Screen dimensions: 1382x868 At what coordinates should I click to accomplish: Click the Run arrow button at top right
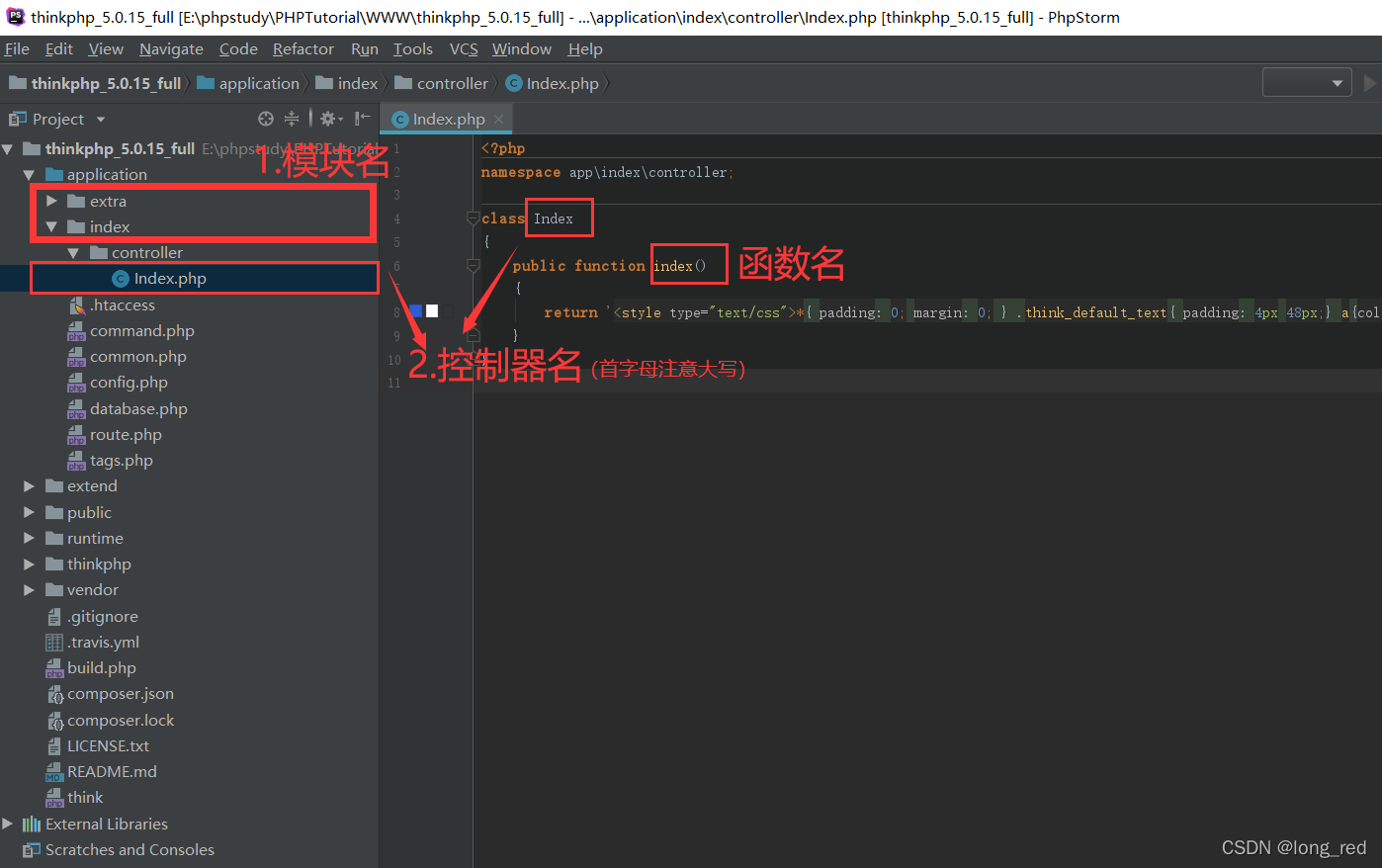click(1370, 83)
